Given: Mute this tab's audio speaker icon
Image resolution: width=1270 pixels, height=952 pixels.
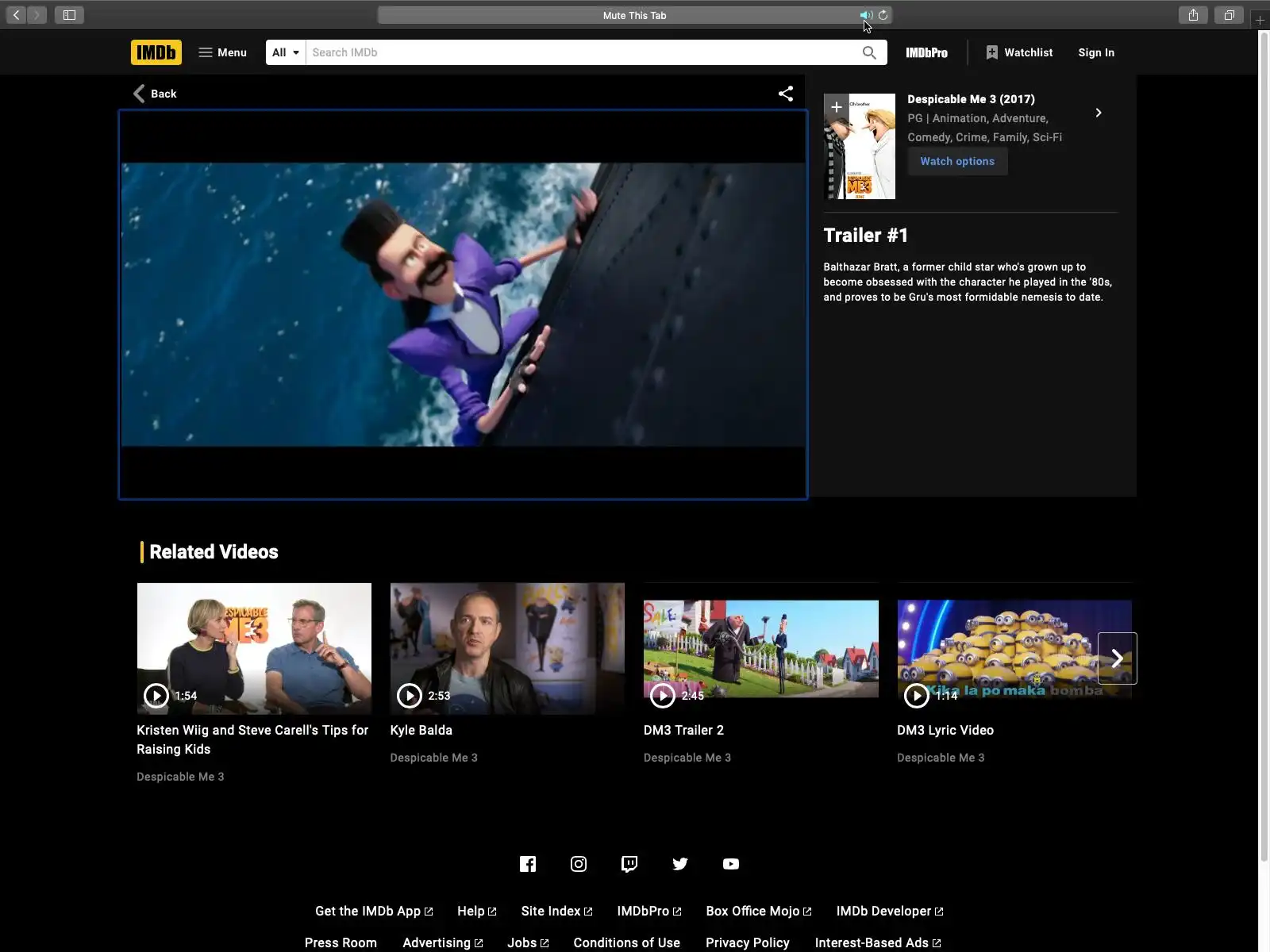Looking at the screenshot, I should (865, 15).
